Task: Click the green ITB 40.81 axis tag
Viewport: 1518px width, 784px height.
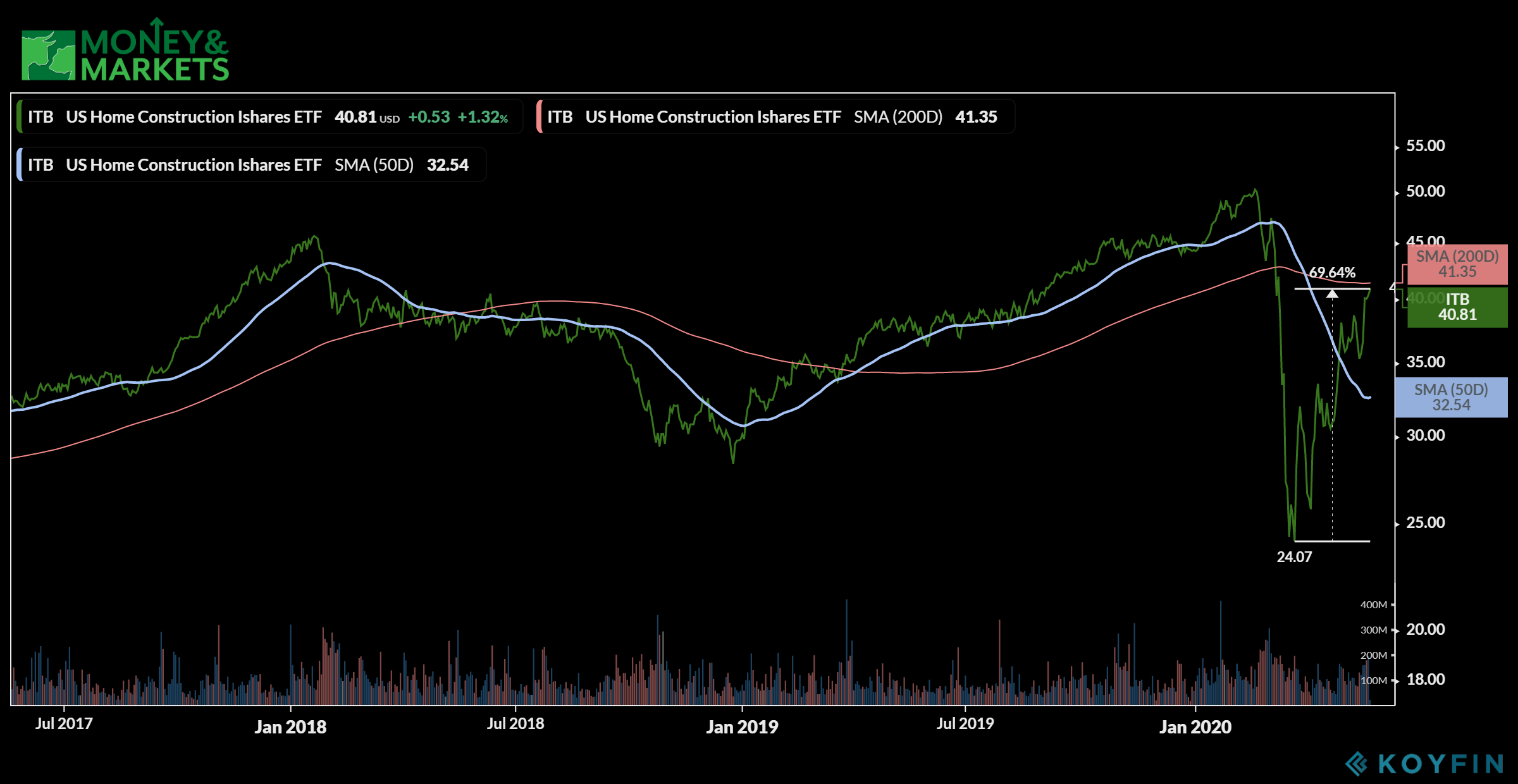Action: click(x=1457, y=307)
